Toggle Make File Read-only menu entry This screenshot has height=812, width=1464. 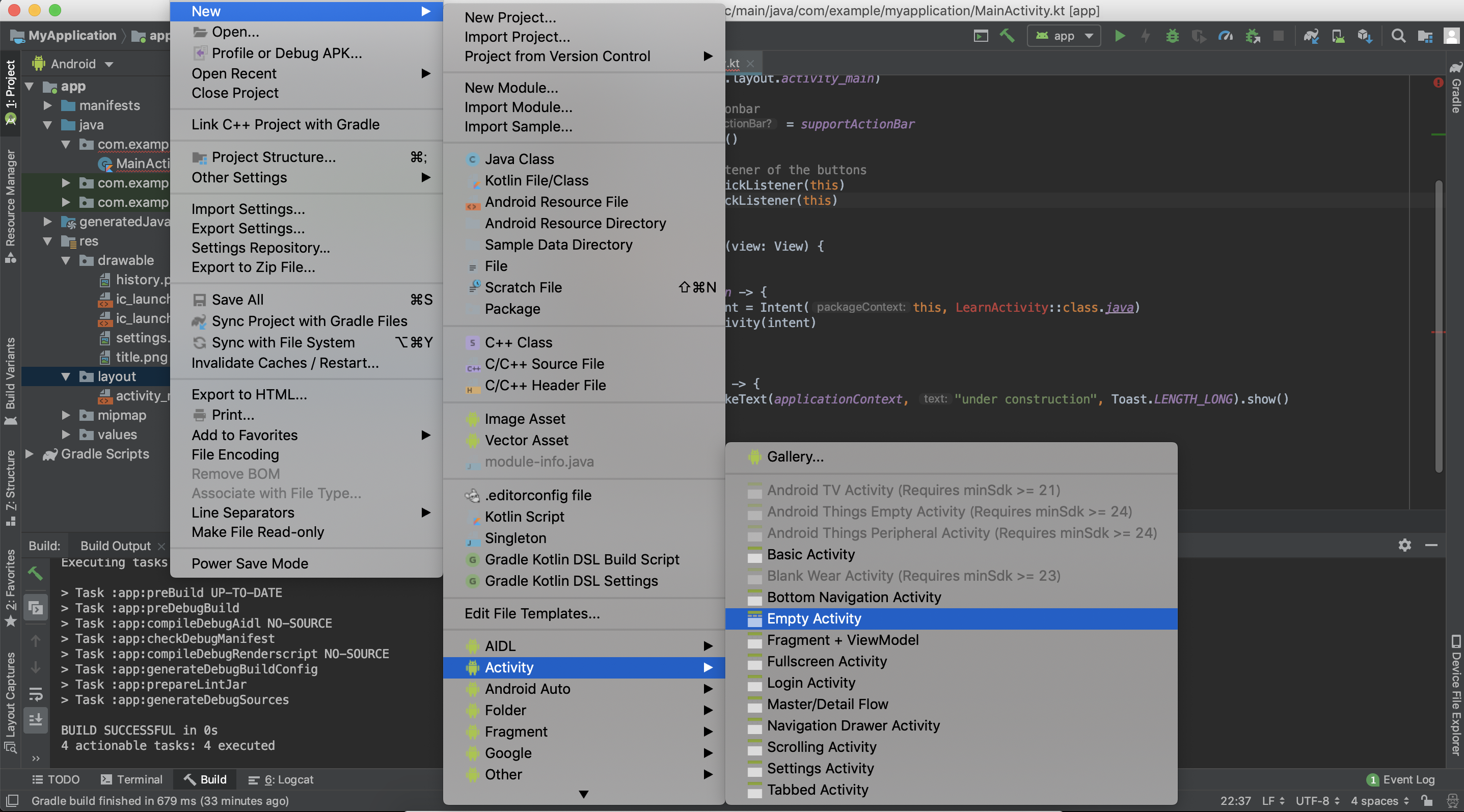click(x=306, y=532)
